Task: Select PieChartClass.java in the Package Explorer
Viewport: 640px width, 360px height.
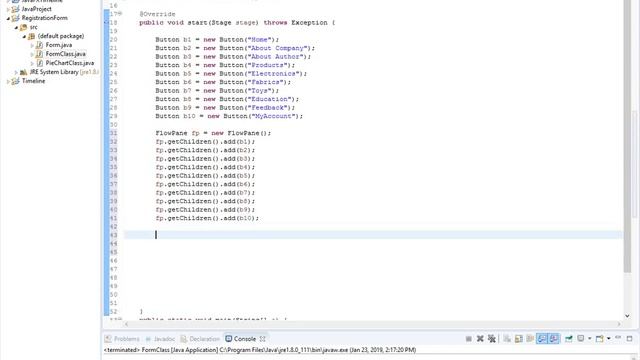Action: [70, 63]
